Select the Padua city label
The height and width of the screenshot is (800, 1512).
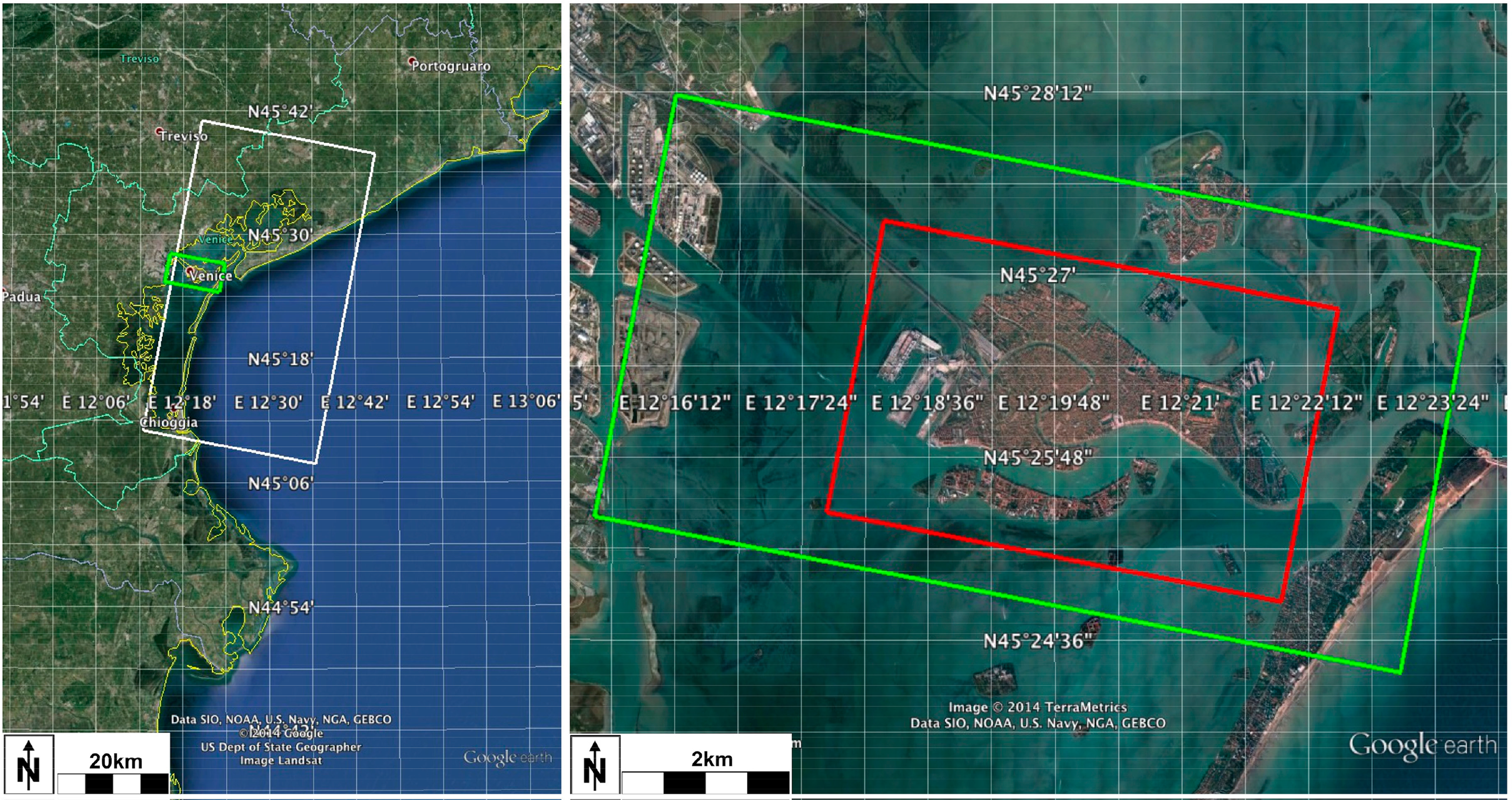click(22, 297)
